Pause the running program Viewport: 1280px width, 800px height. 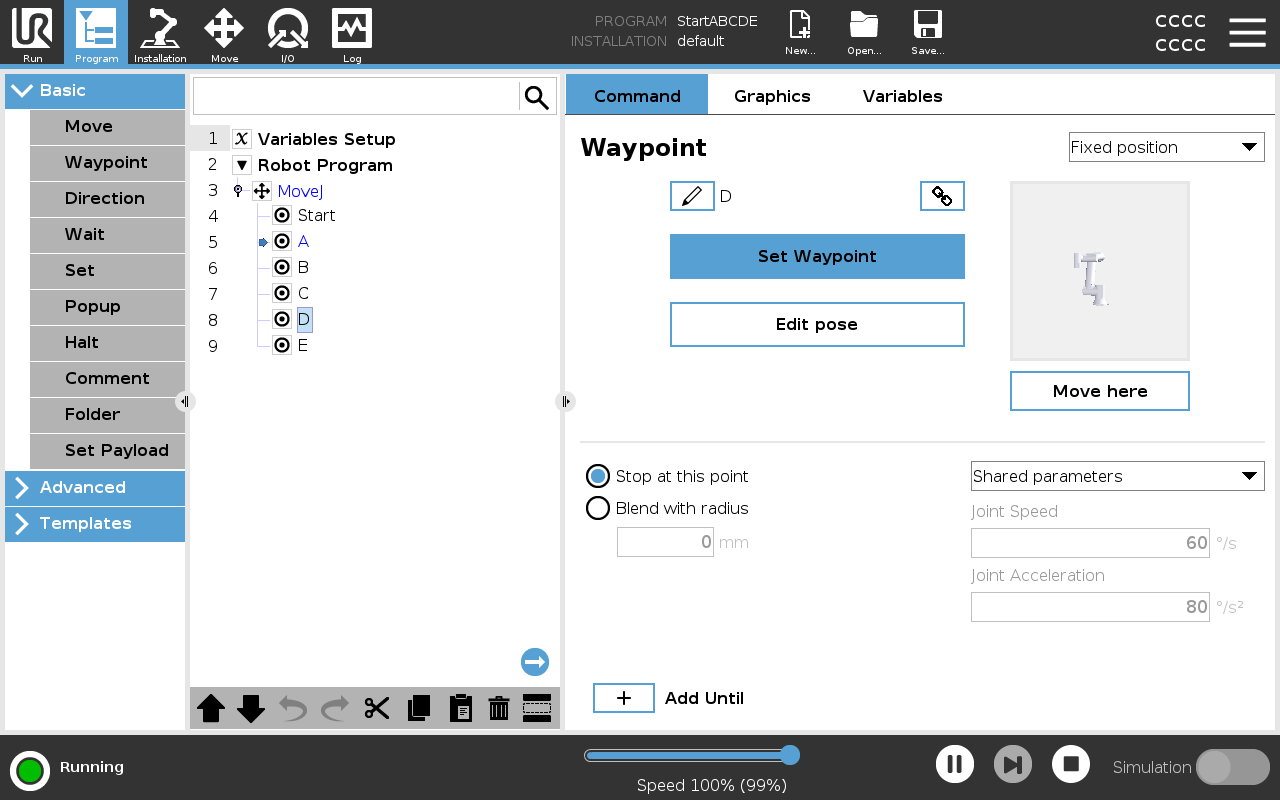tap(954, 763)
